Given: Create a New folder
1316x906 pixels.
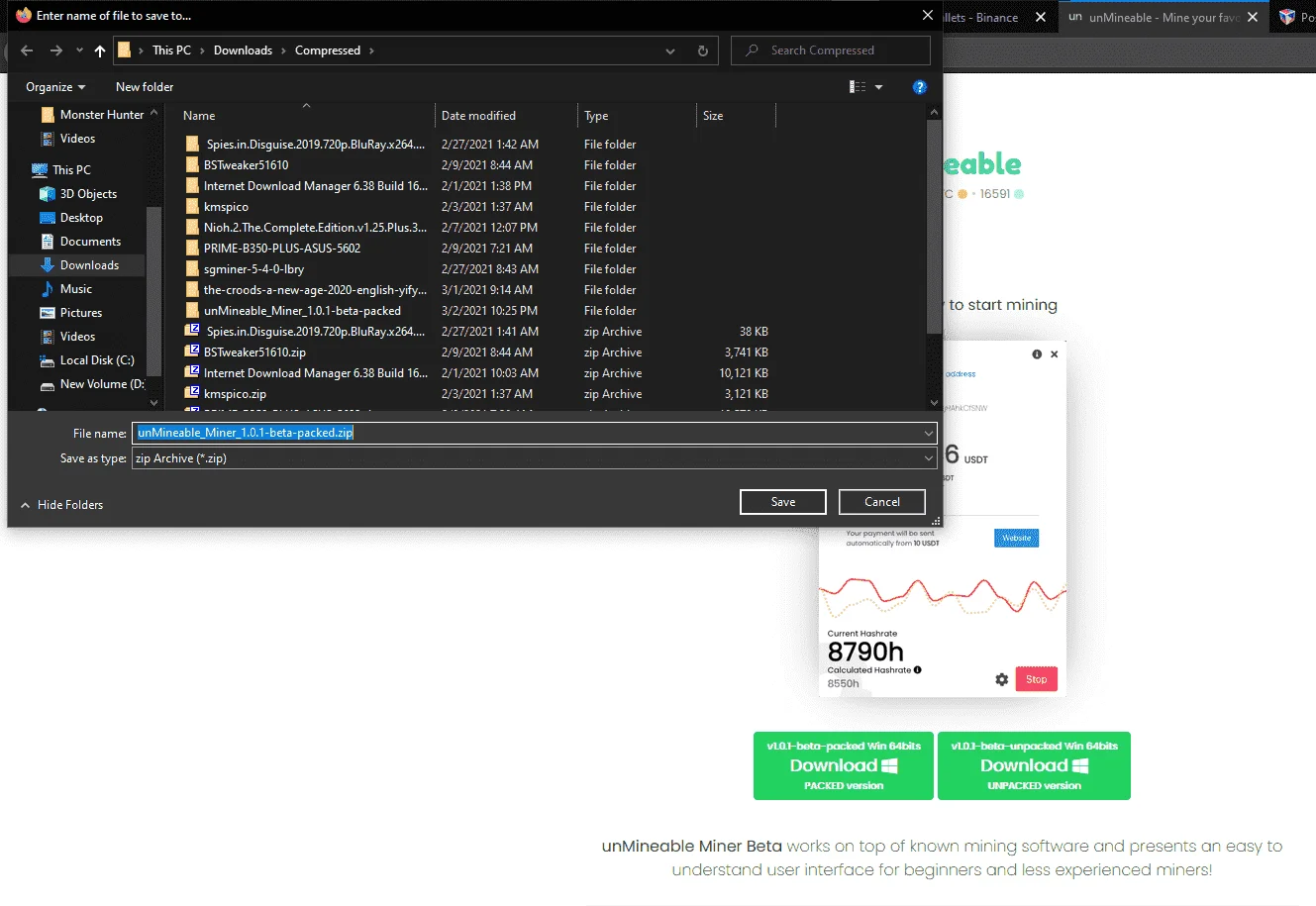Looking at the screenshot, I should pos(145,87).
